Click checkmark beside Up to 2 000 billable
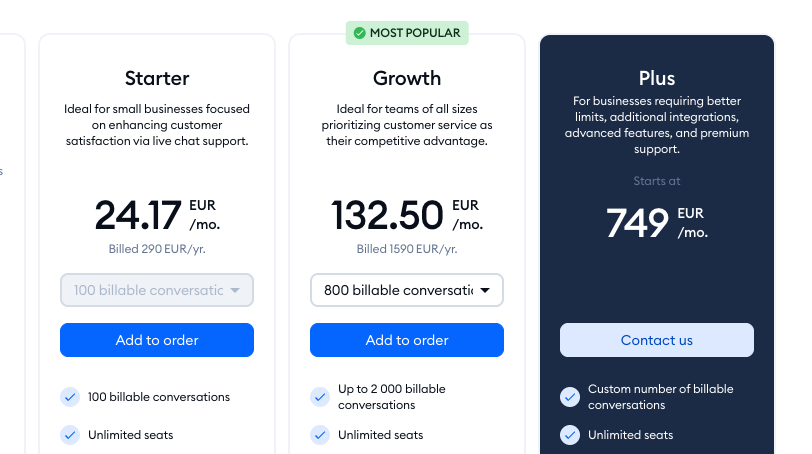The width and height of the screenshot is (812, 454). coord(320,397)
